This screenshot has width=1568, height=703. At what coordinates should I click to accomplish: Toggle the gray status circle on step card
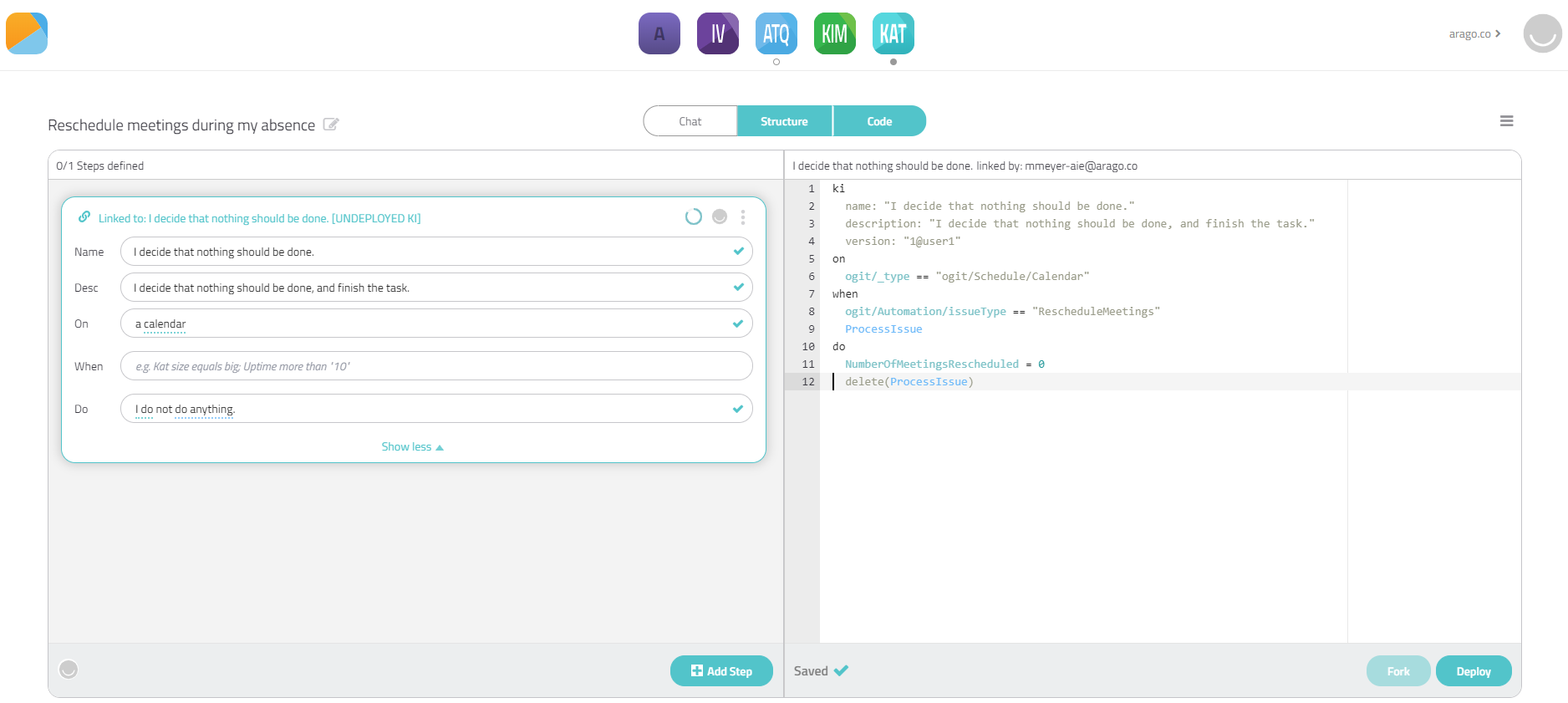click(720, 217)
